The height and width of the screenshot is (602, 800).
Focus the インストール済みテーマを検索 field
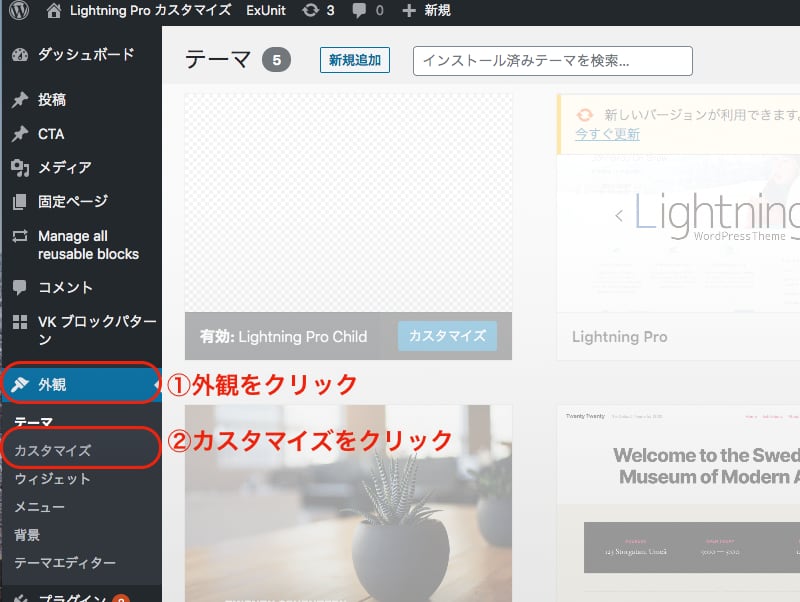[x=553, y=61]
